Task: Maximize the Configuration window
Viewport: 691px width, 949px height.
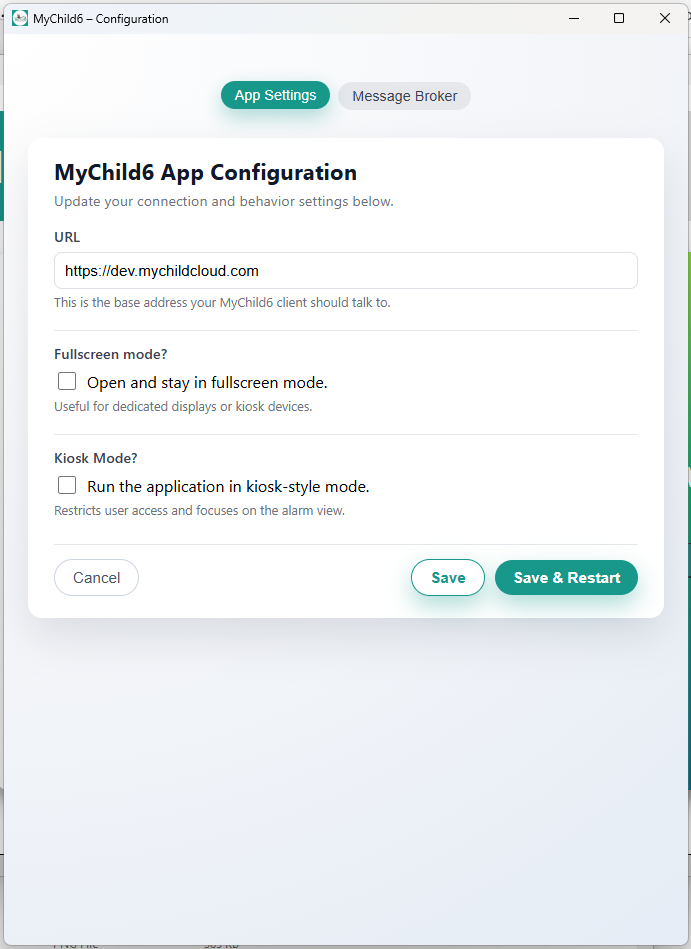Action: [619, 18]
